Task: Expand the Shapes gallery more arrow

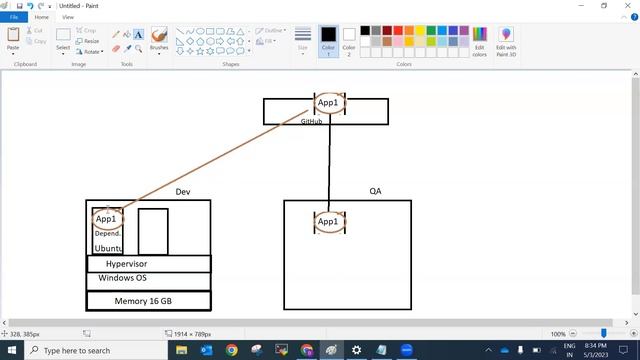Action: pyautogui.click(x=249, y=51)
